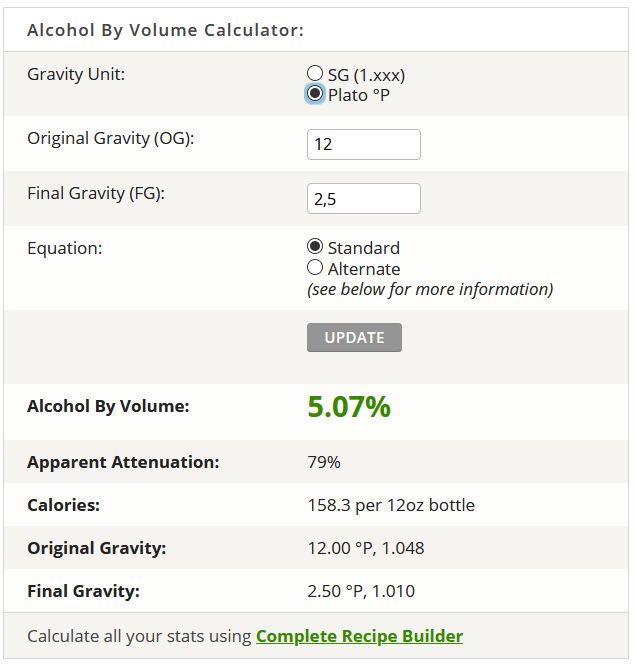Click the 158.3 per 12oz bottle calories value
This screenshot has width=635, height=669.
pyautogui.click(x=391, y=505)
